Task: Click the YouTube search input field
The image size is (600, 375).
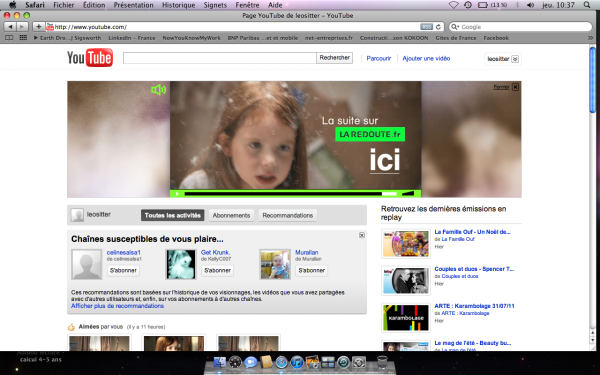Action: coord(220,58)
